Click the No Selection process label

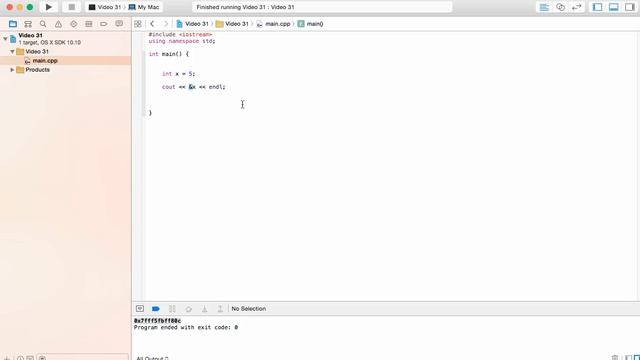[249, 309]
